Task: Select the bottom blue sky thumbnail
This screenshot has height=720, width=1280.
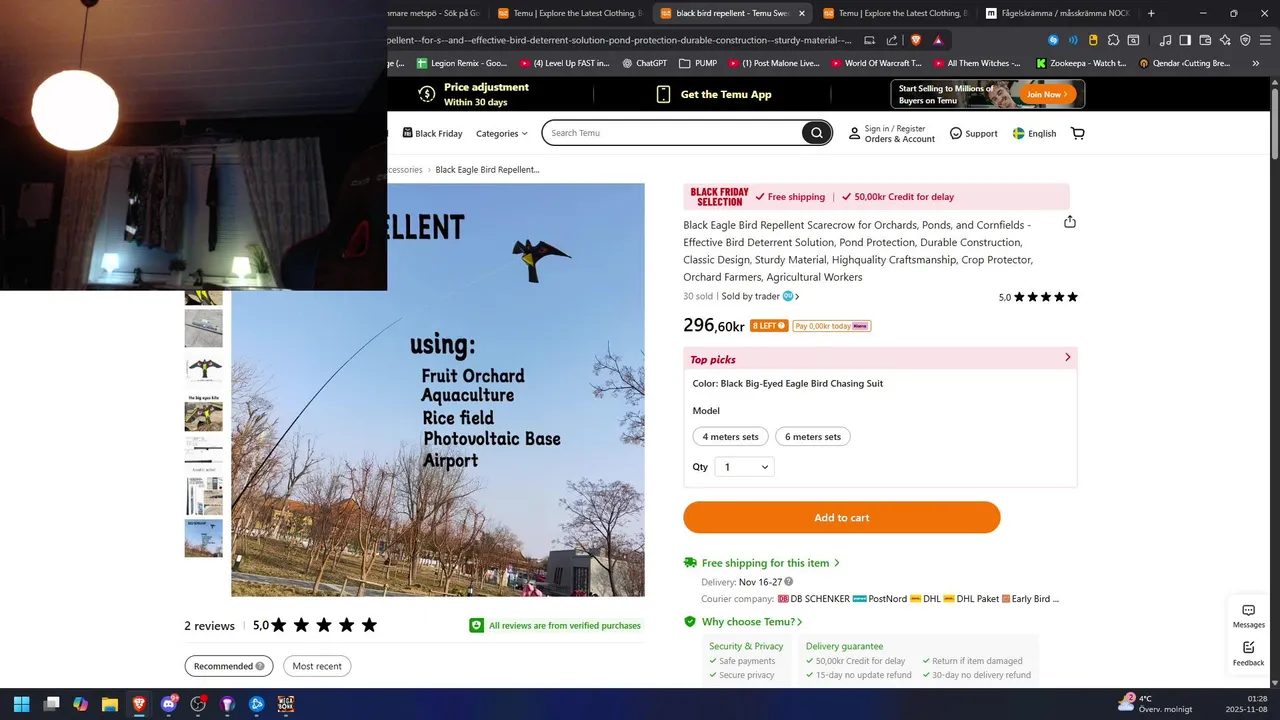Action: point(204,538)
